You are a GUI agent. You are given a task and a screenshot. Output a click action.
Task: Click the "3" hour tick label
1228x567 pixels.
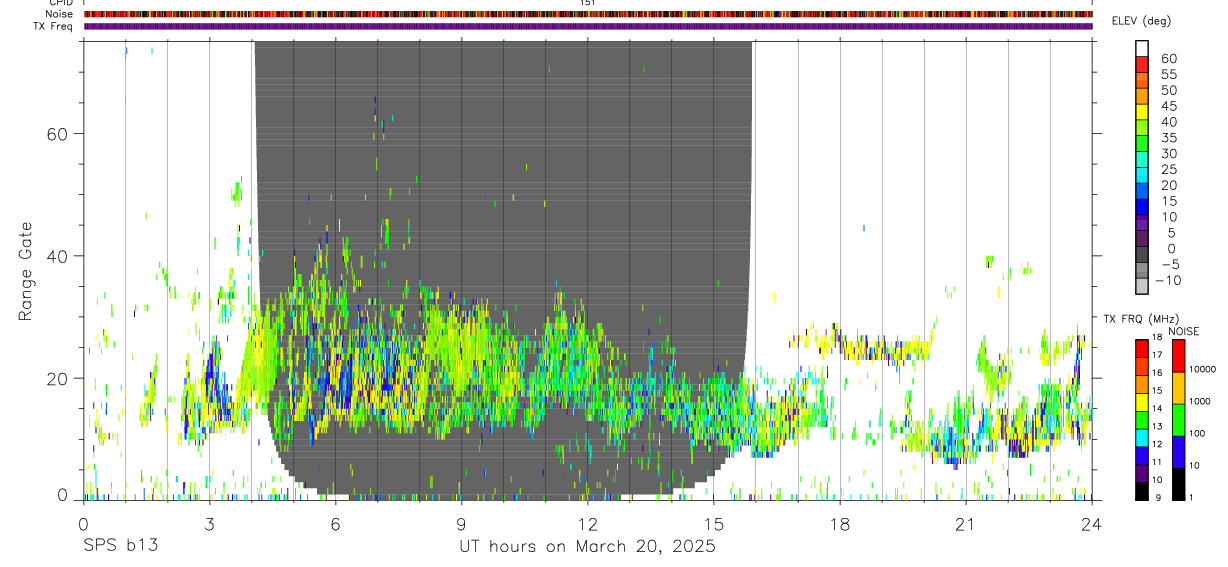tap(209, 523)
